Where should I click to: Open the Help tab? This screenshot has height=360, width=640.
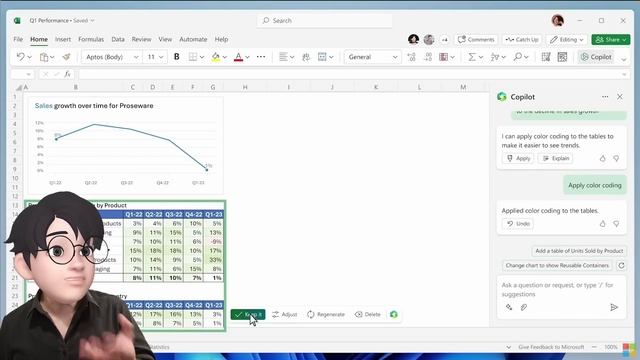[x=221, y=40]
